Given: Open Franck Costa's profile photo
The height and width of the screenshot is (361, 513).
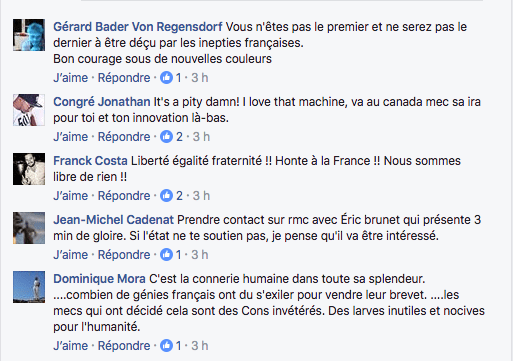Looking at the screenshot, I should pos(29,169).
